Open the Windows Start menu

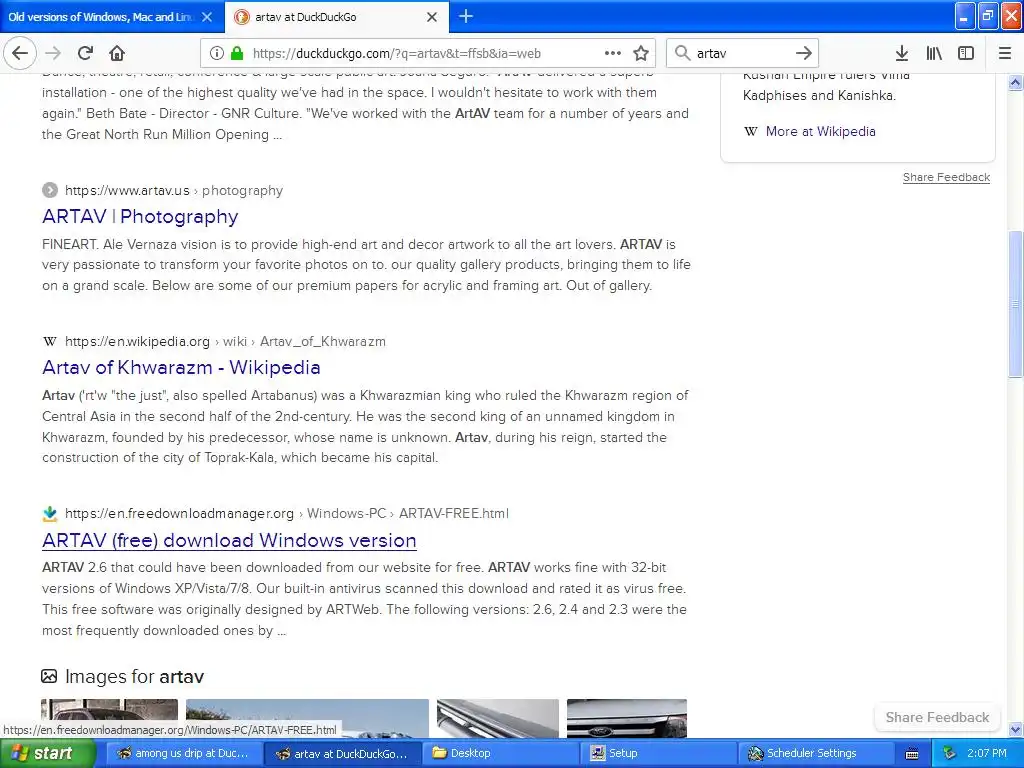click(x=46, y=753)
